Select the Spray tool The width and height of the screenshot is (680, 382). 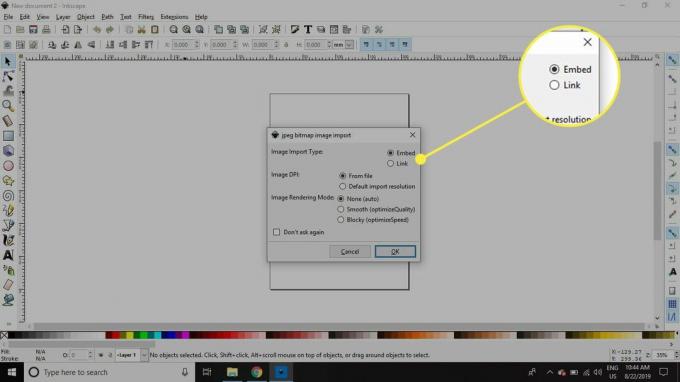[8, 270]
